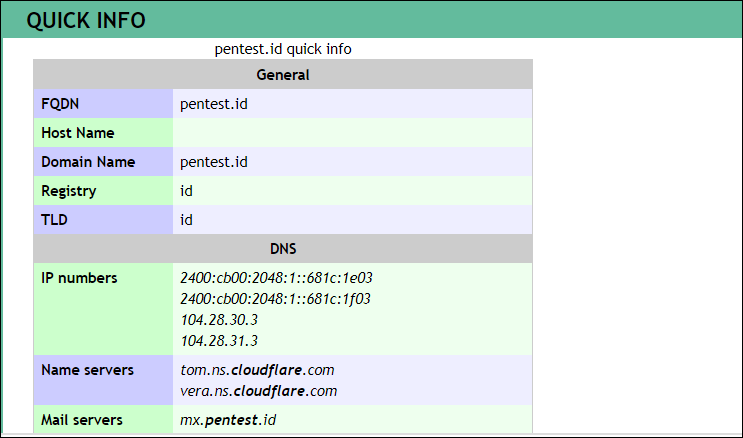Click the General section header
The height and width of the screenshot is (438, 743).
[x=283, y=74]
